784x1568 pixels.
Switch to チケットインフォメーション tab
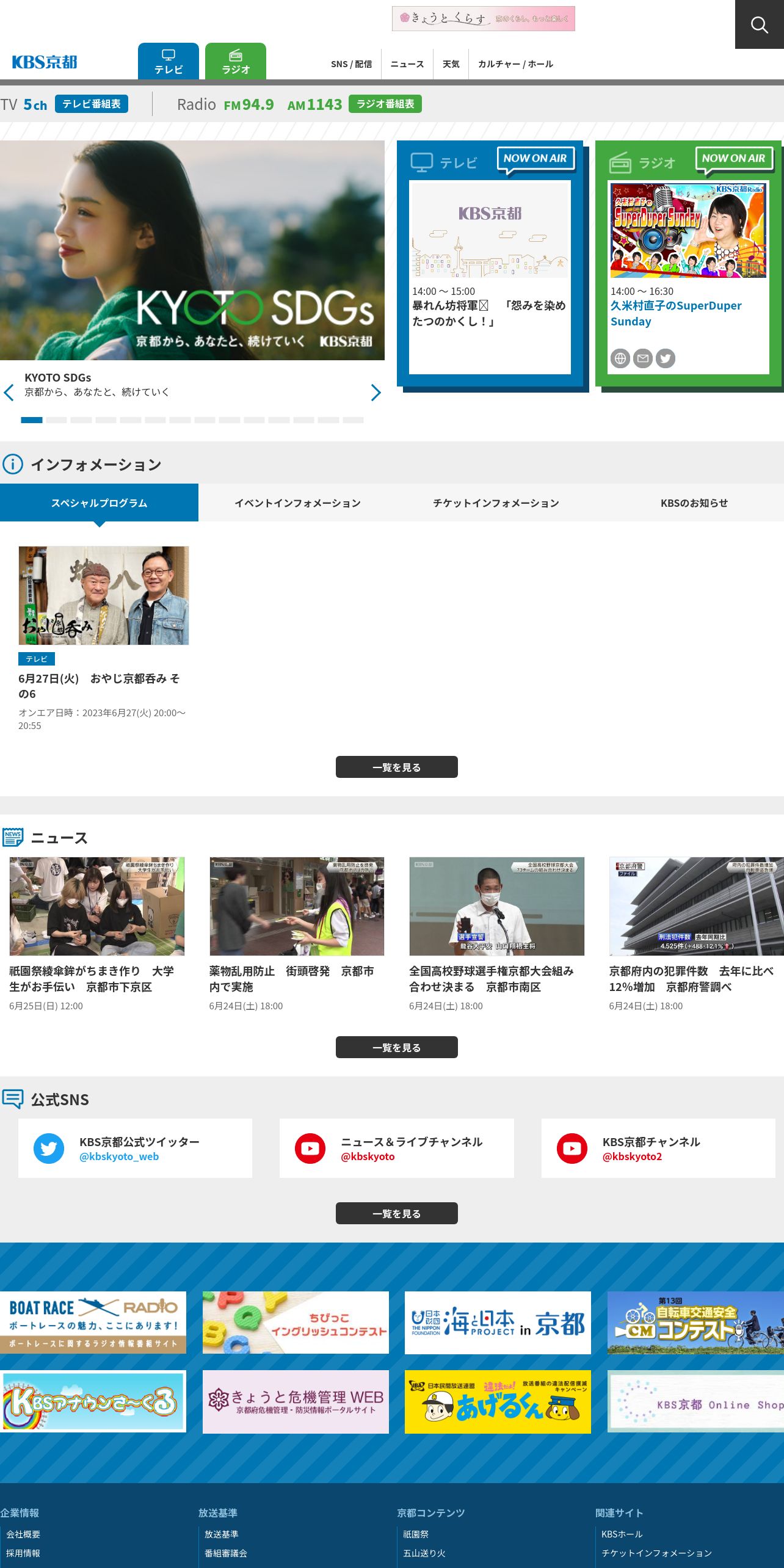click(496, 503)
